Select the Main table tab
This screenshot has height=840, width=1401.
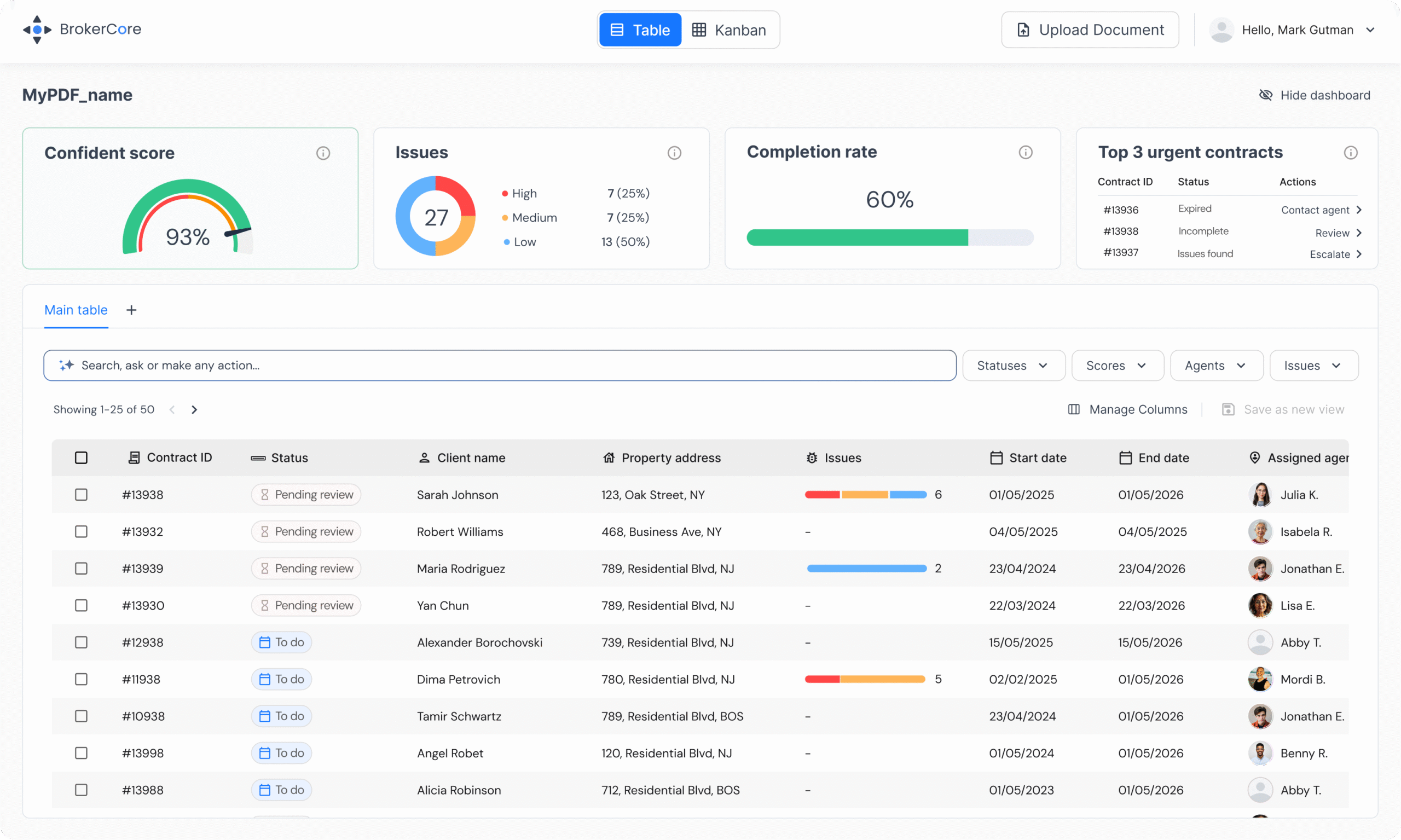76,310
